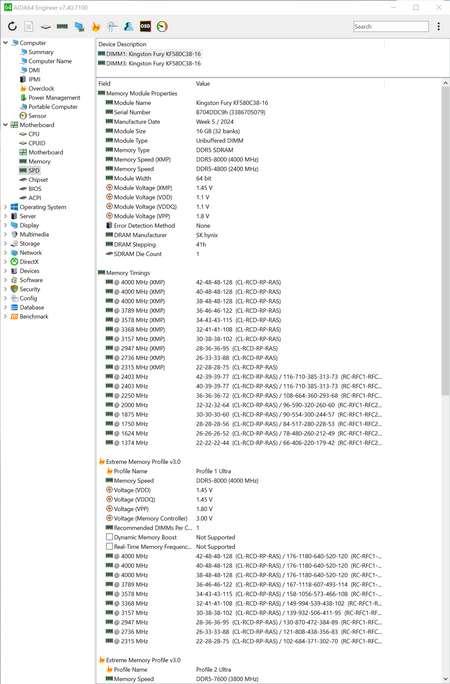This screenshot has width=450, height=684.
Task: Select DIMM3 Kingston Fury device
Action: click(x=150, y=64)
